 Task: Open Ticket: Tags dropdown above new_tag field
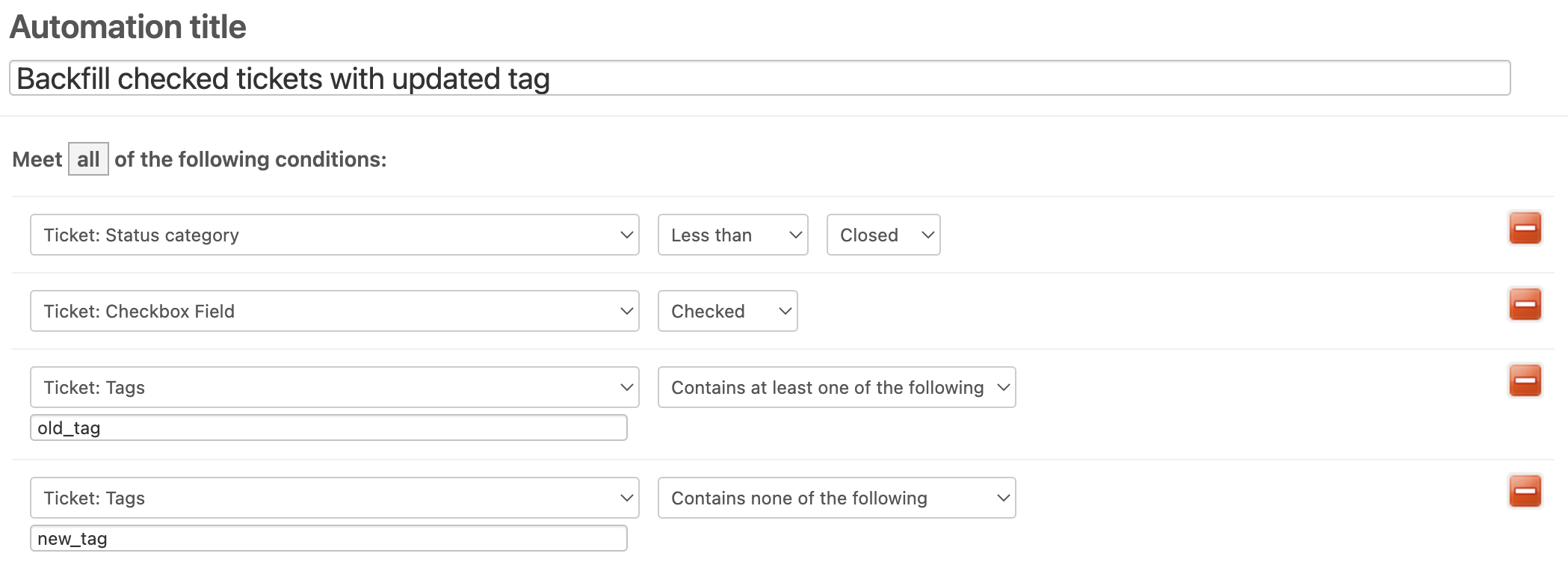tap(334, 498)
